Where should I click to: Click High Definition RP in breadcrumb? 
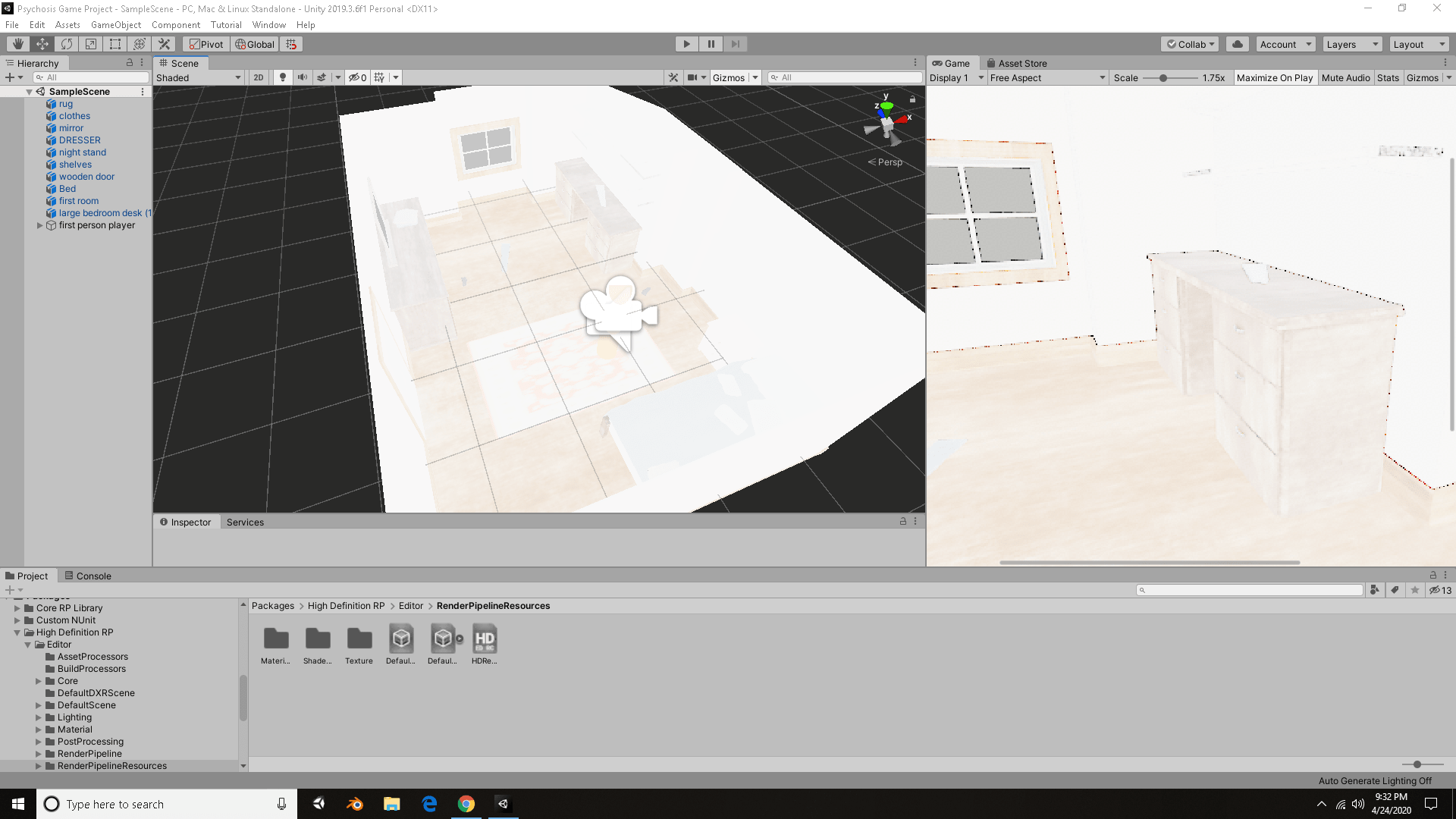[x=346, y=606]
